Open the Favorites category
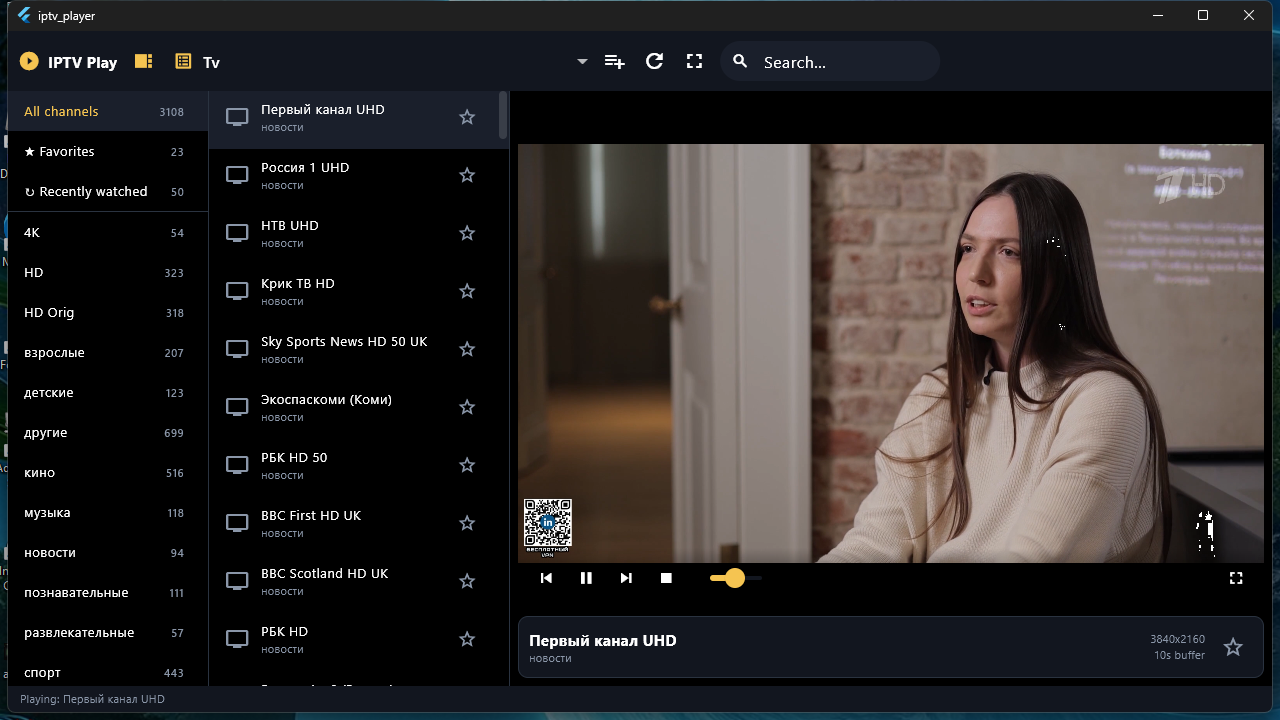1280x720 pixels. 108,151
